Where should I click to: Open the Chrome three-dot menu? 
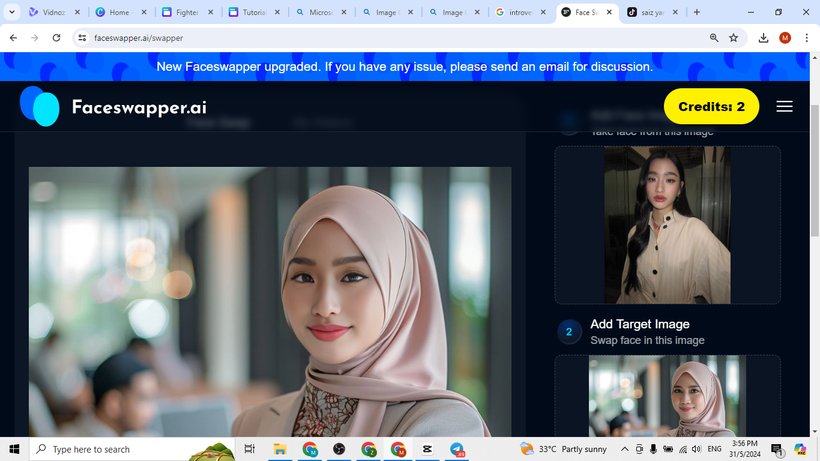click(806, 38)
